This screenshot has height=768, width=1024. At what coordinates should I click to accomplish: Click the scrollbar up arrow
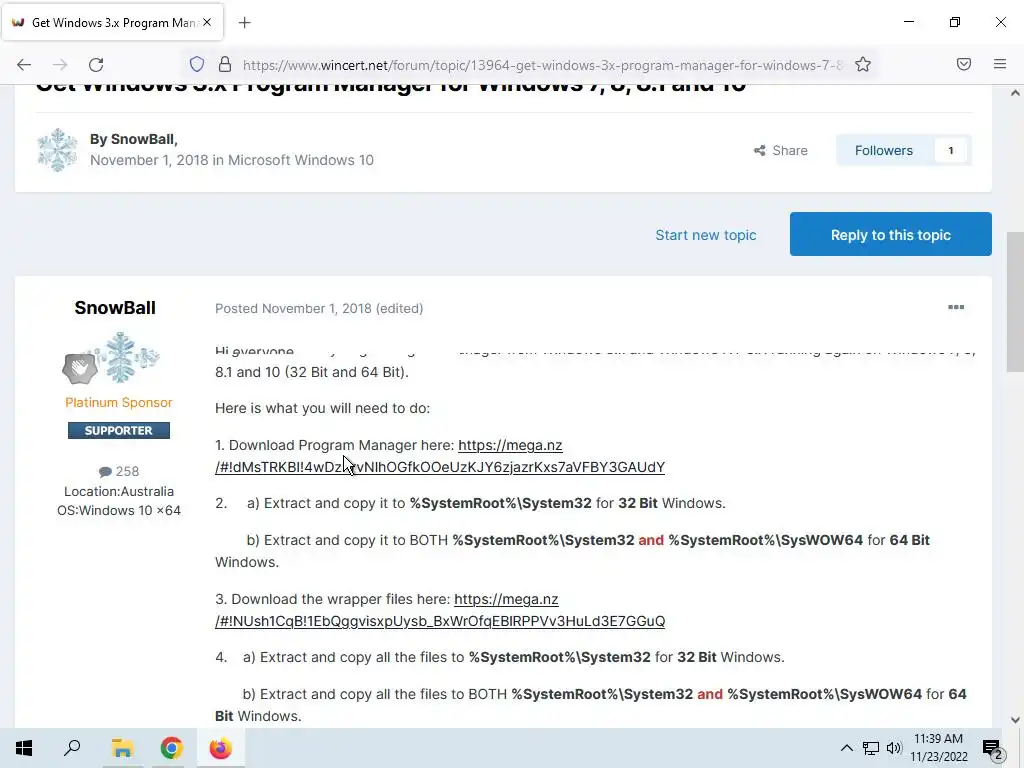coord(1015,93)
